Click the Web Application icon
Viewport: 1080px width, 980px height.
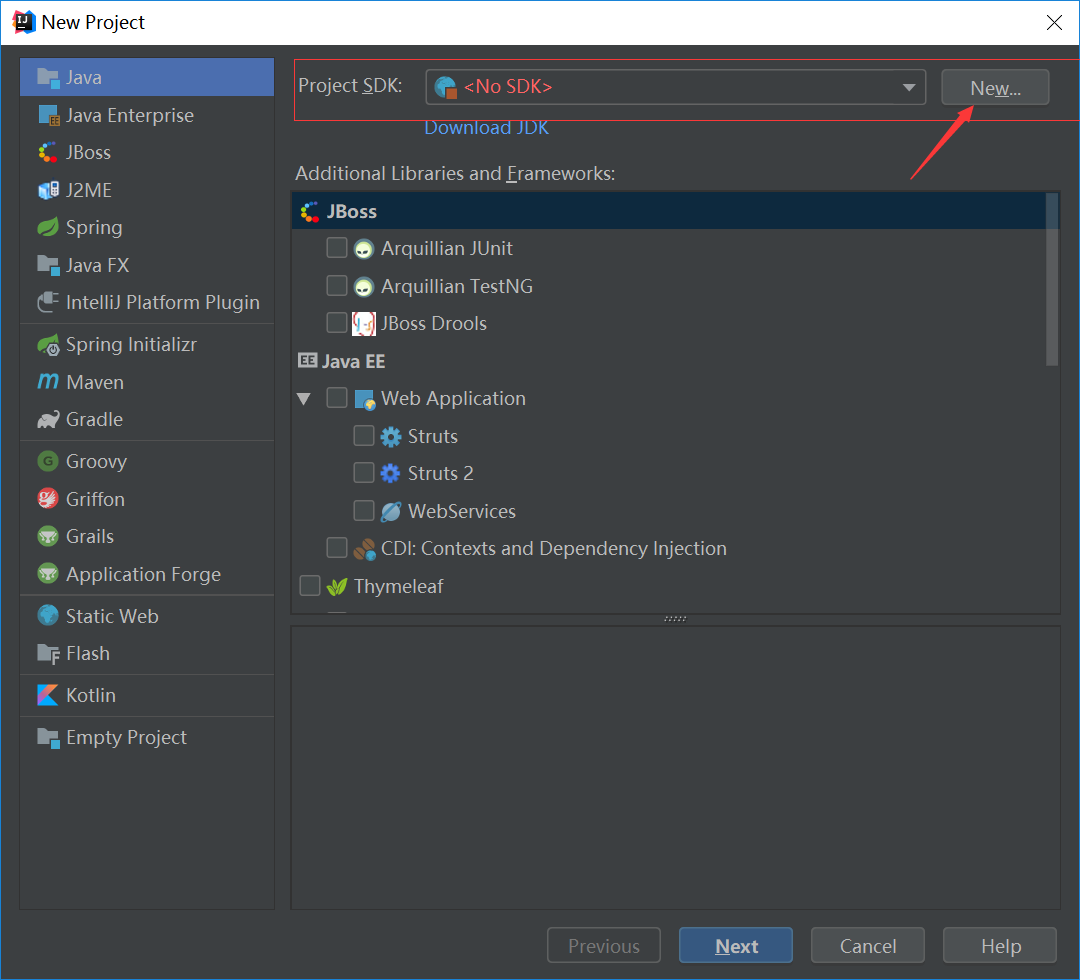(364, 399)
